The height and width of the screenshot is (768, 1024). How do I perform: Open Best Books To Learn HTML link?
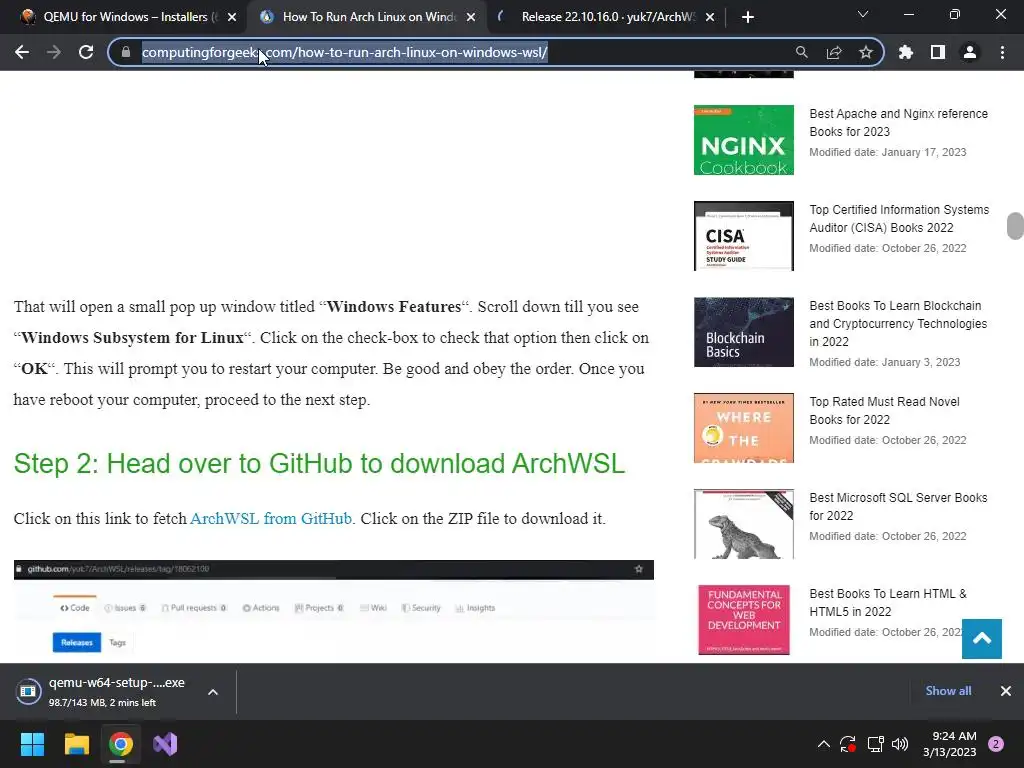[x=888, y=603]
